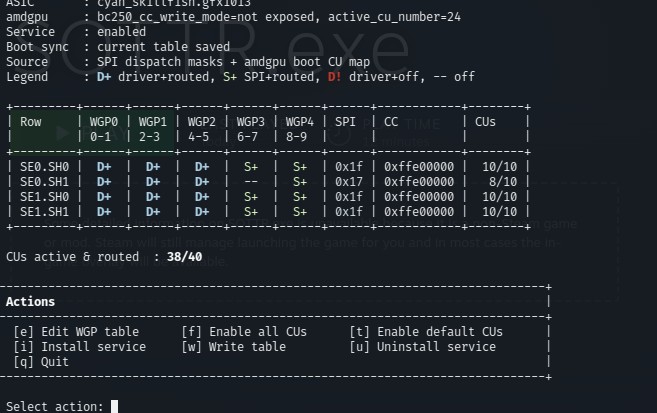The height and width of the screenshot is (413, 657).
Task: Select the Edit WGP table action
Action: pyautogui.click(x=76, y=332)
